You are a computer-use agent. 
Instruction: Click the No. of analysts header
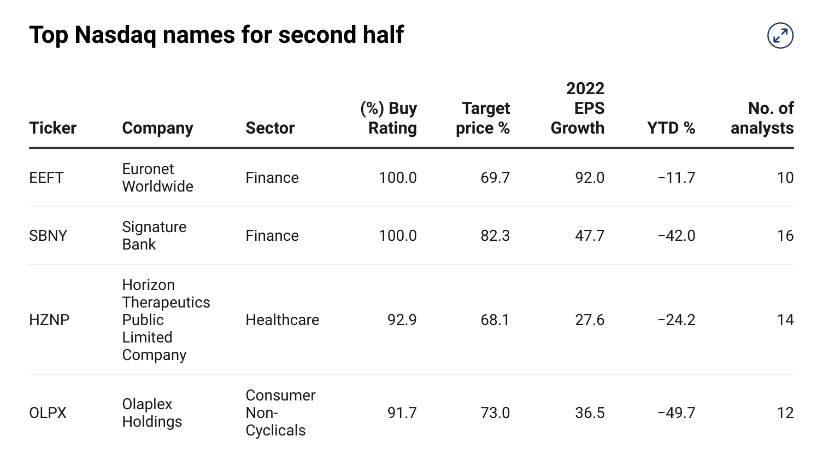[x=762, y=118]
